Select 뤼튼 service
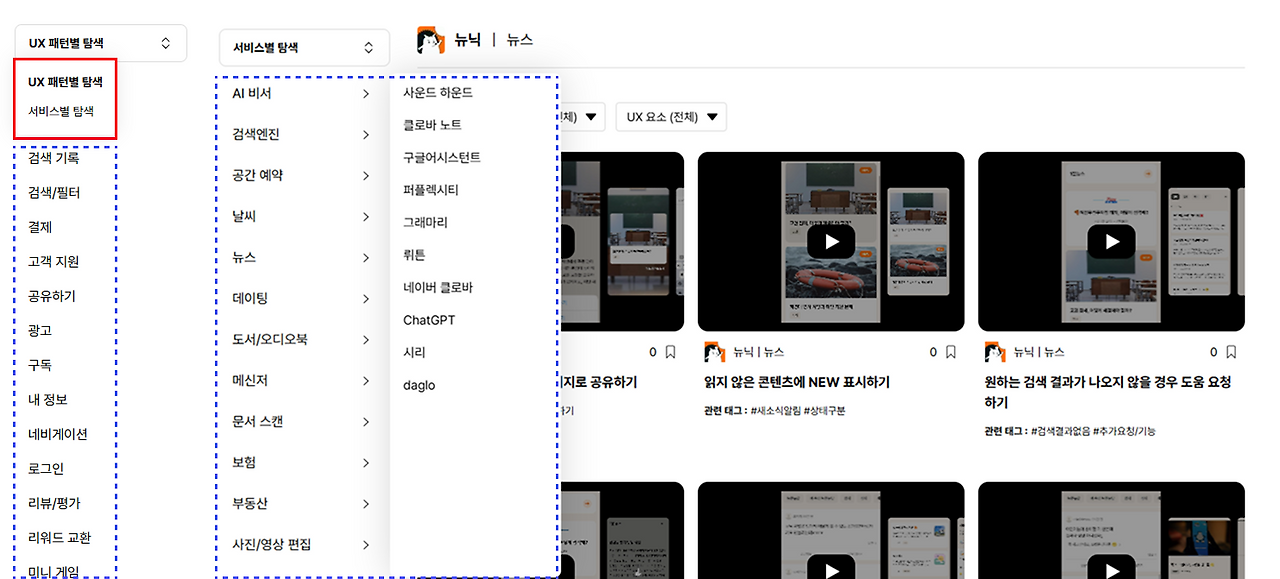Image resolution: width=1280 pixels, height=579 pixels. coord(414,255)
